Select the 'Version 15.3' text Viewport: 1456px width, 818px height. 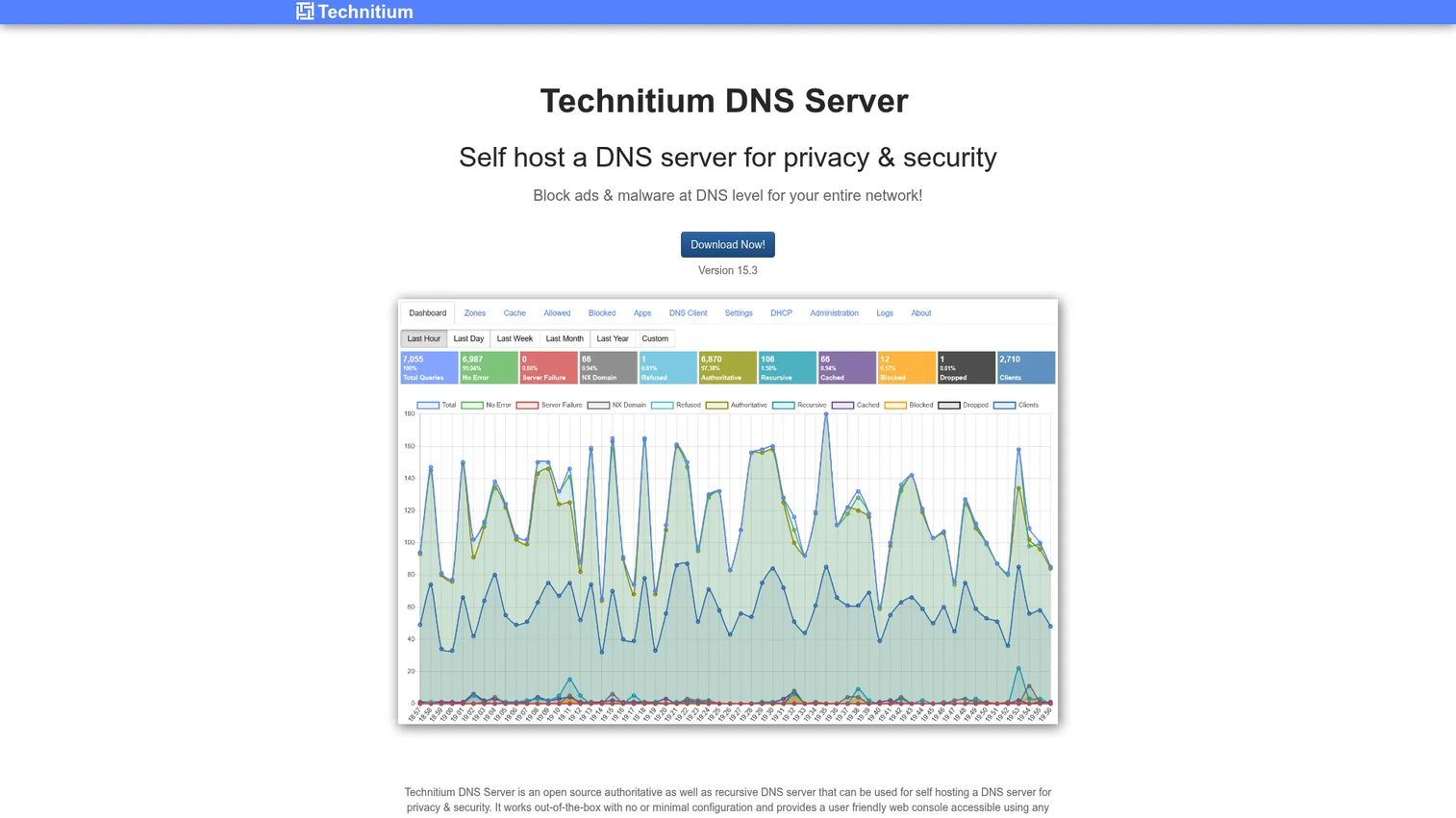[x=728, y=270]
